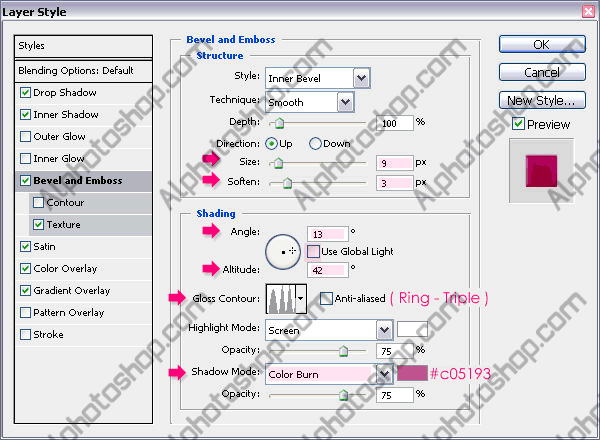Open the Highlight Mode dropdown showing Screen
Screen dimensions: 600x440
pos(329,330)
